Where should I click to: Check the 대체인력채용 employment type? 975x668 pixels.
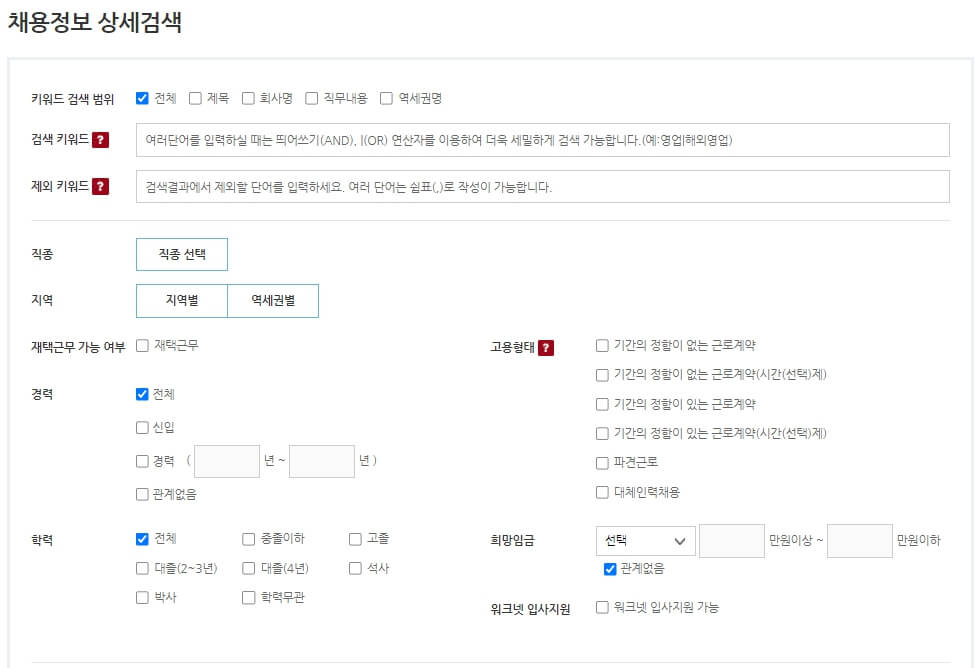(x=602, y=491)
